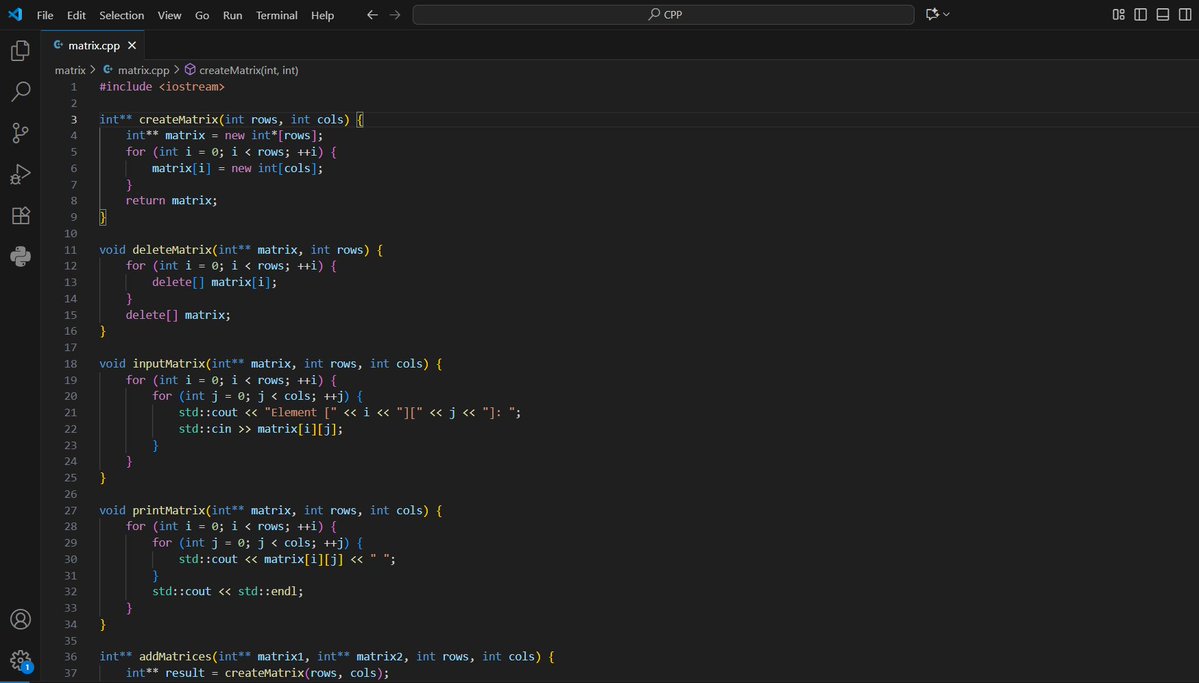1199x683 pixels.
Task: Click 'return matrix;' on line 8
Action: pos(171,200)
